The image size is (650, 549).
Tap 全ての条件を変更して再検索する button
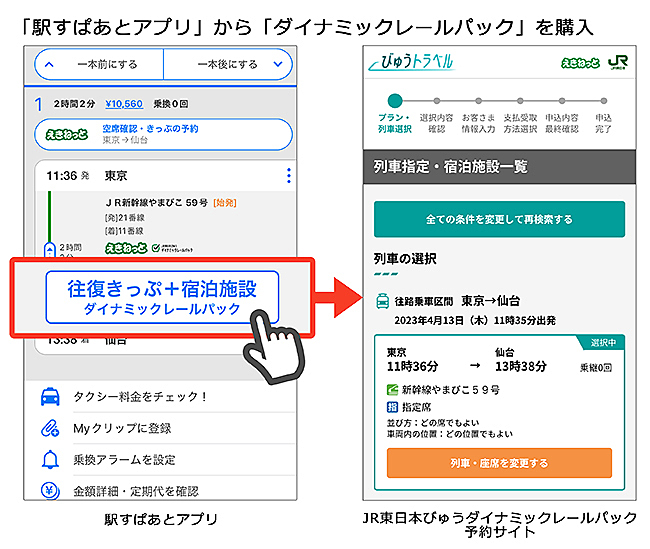(x=499, y=219)
